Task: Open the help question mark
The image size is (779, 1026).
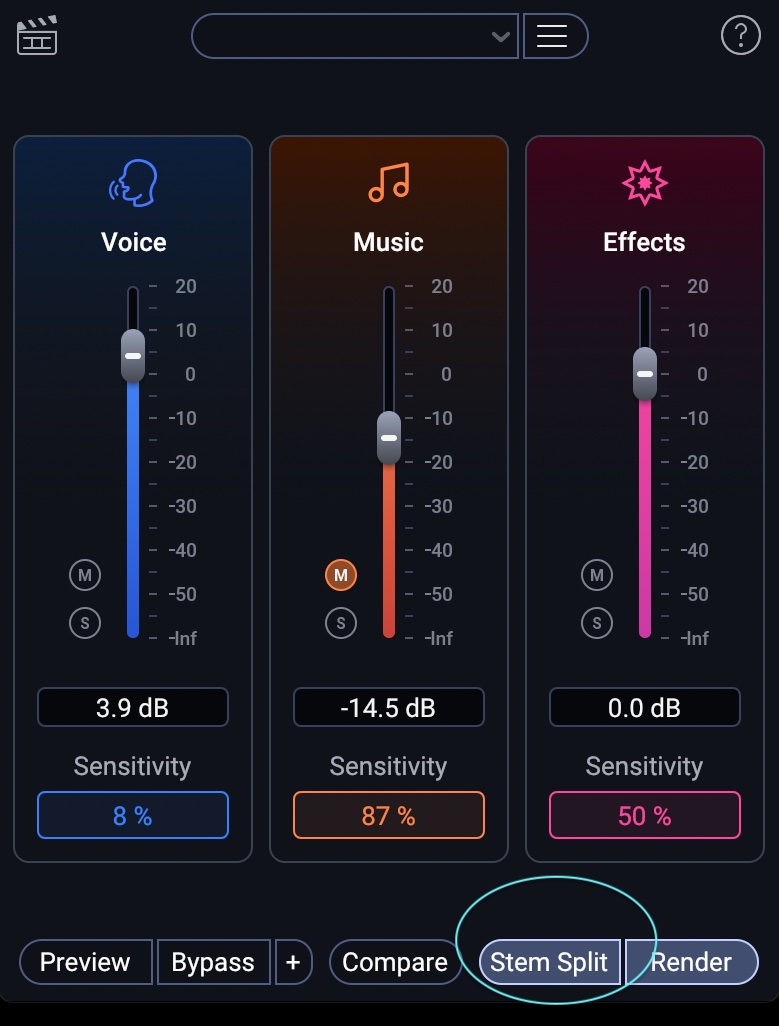Action: 740,35
